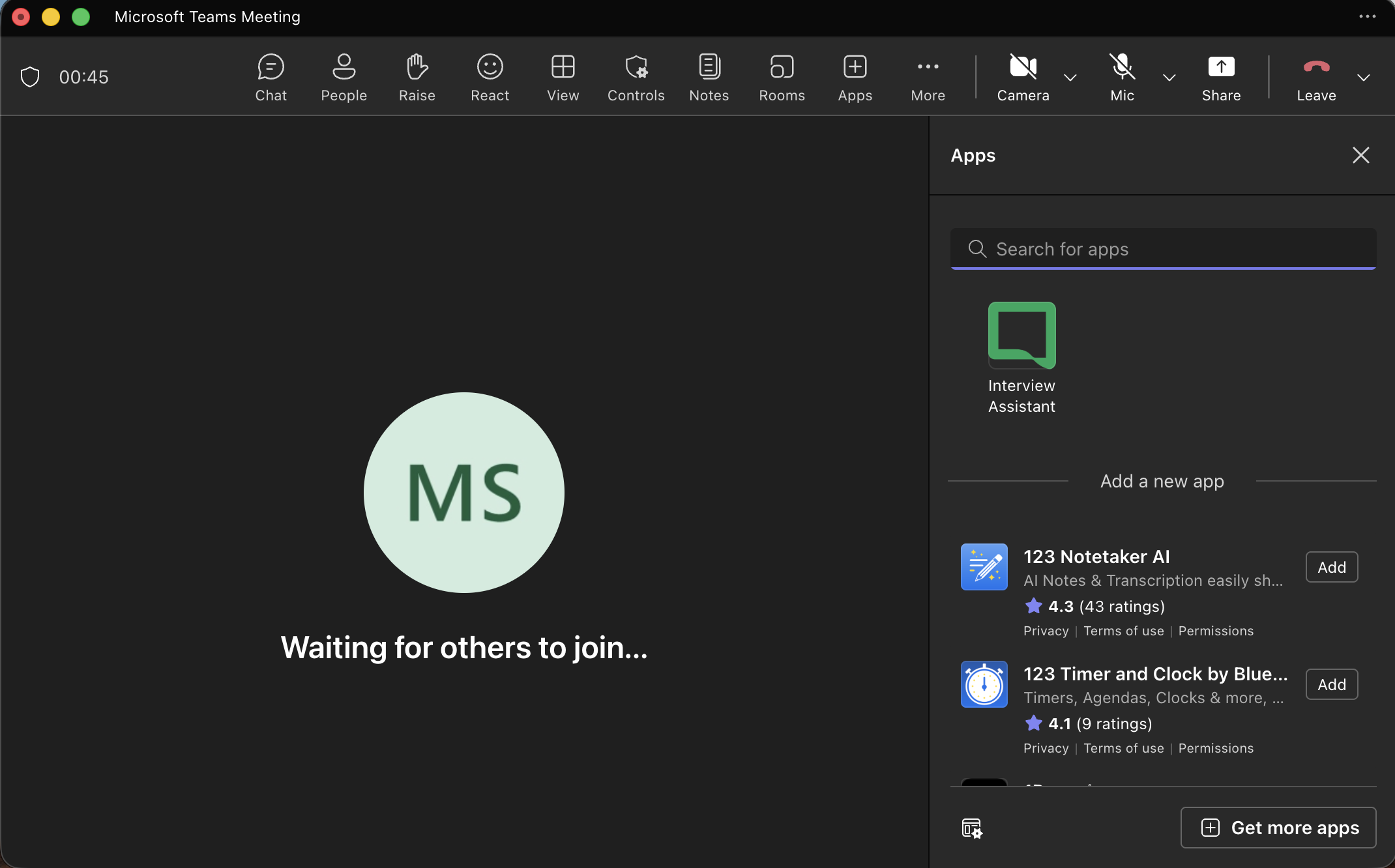Viewport: 1395px width, 868px height.
Task: Open meeting Controls
Action: pyautogui.click(x=636, y=76)
